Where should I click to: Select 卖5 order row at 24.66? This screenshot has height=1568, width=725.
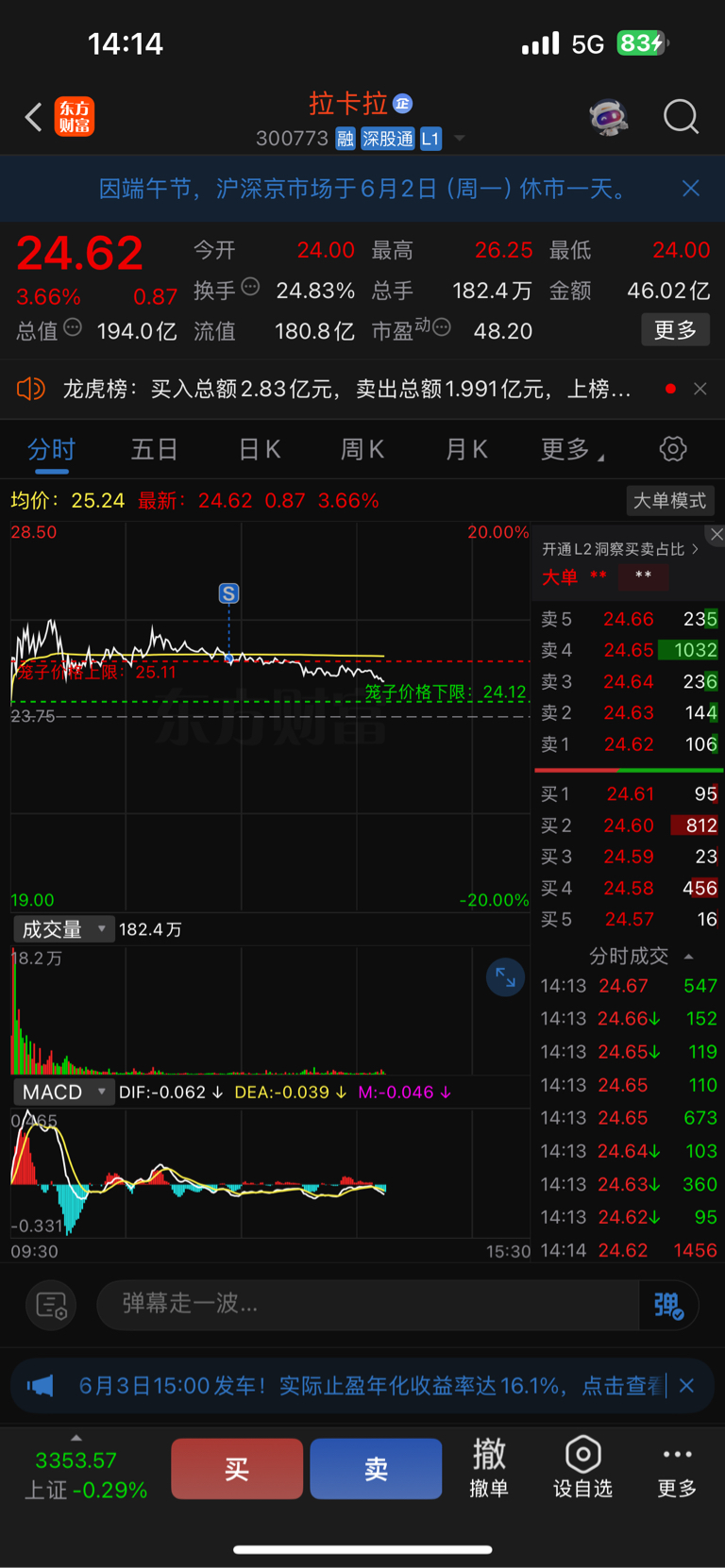click(x=629, y=619)
